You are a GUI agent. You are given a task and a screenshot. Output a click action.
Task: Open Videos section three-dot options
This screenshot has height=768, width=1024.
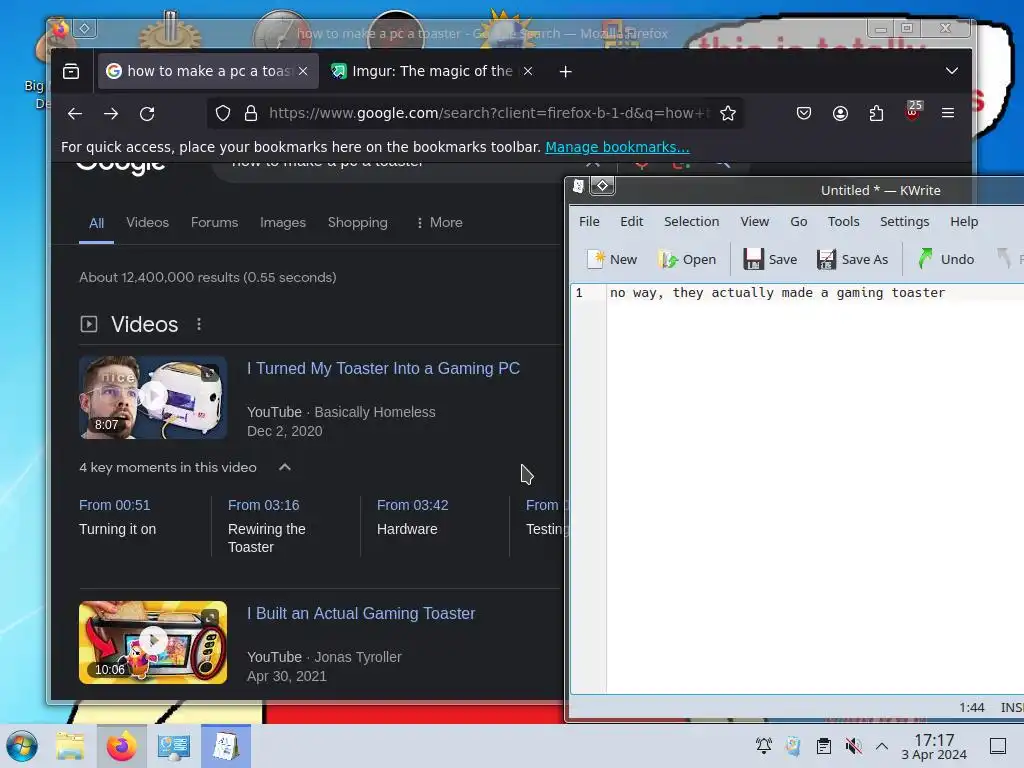(x=199, y=325)
